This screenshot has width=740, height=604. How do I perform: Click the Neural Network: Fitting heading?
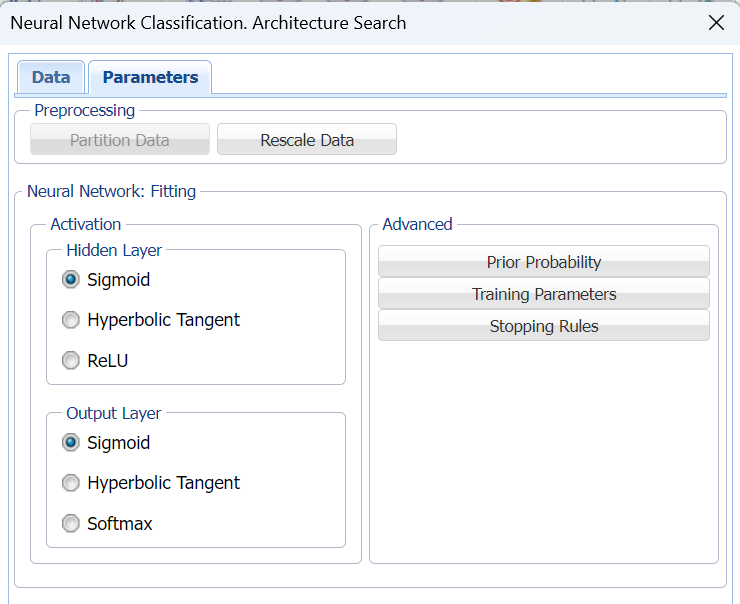click(x=112, y=191)
